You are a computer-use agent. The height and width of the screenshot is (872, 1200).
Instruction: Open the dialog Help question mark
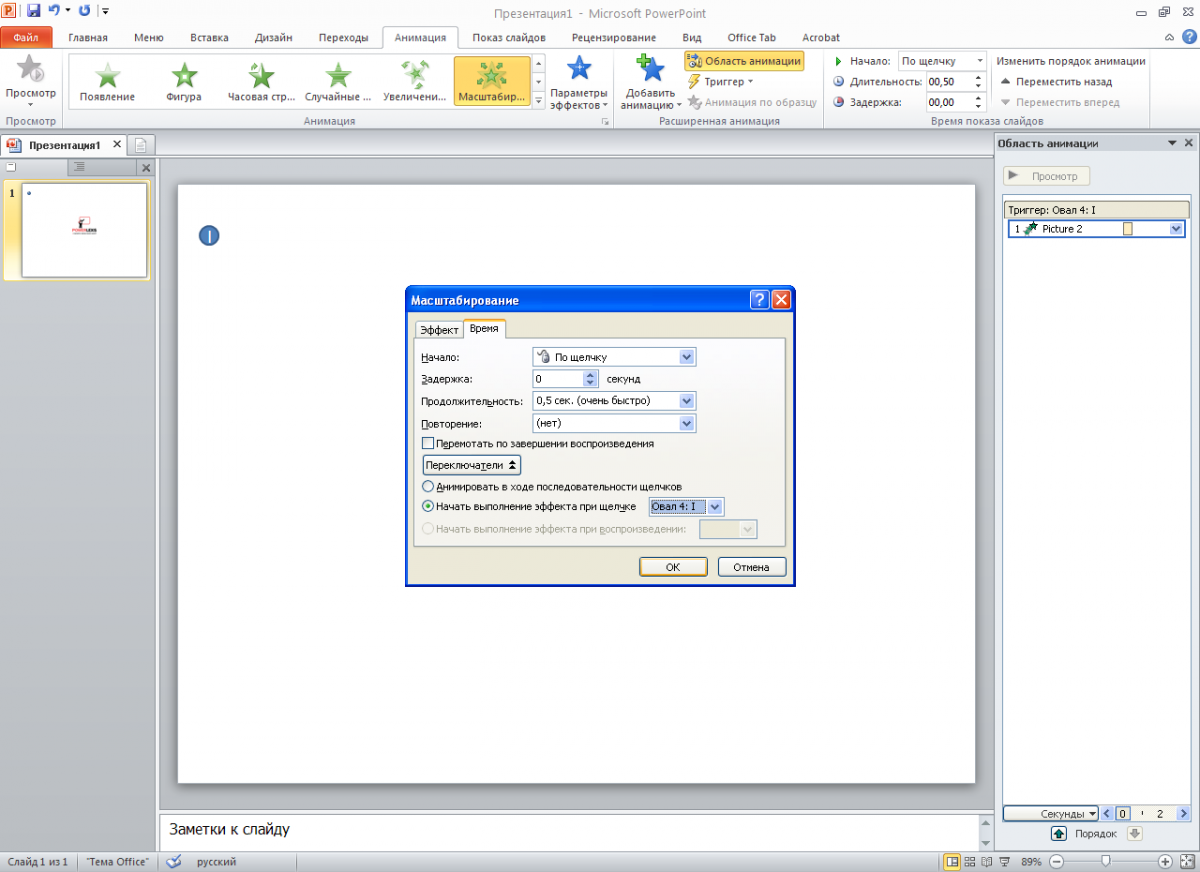(759, 300)
